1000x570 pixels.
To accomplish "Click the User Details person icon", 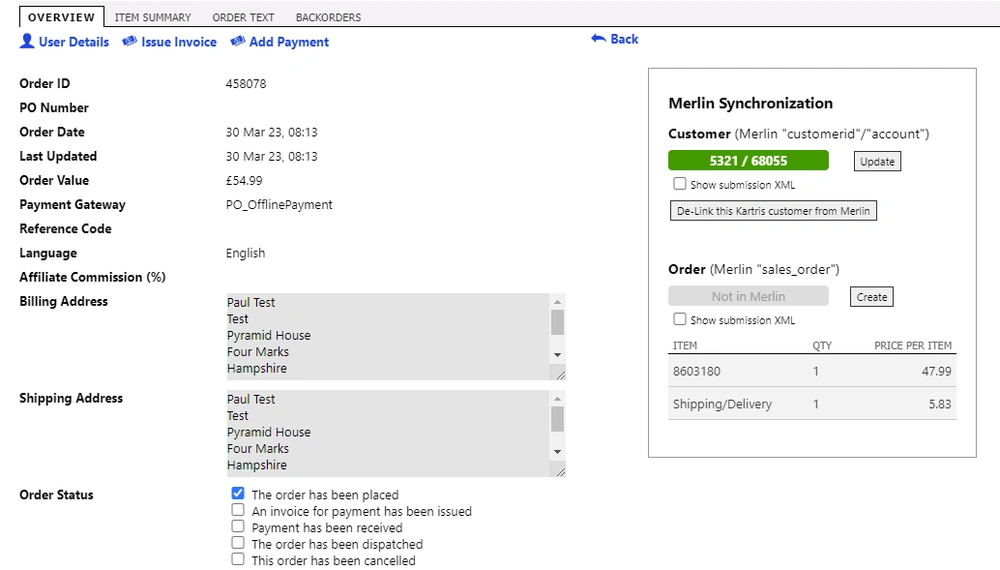I will click(27, 41).
